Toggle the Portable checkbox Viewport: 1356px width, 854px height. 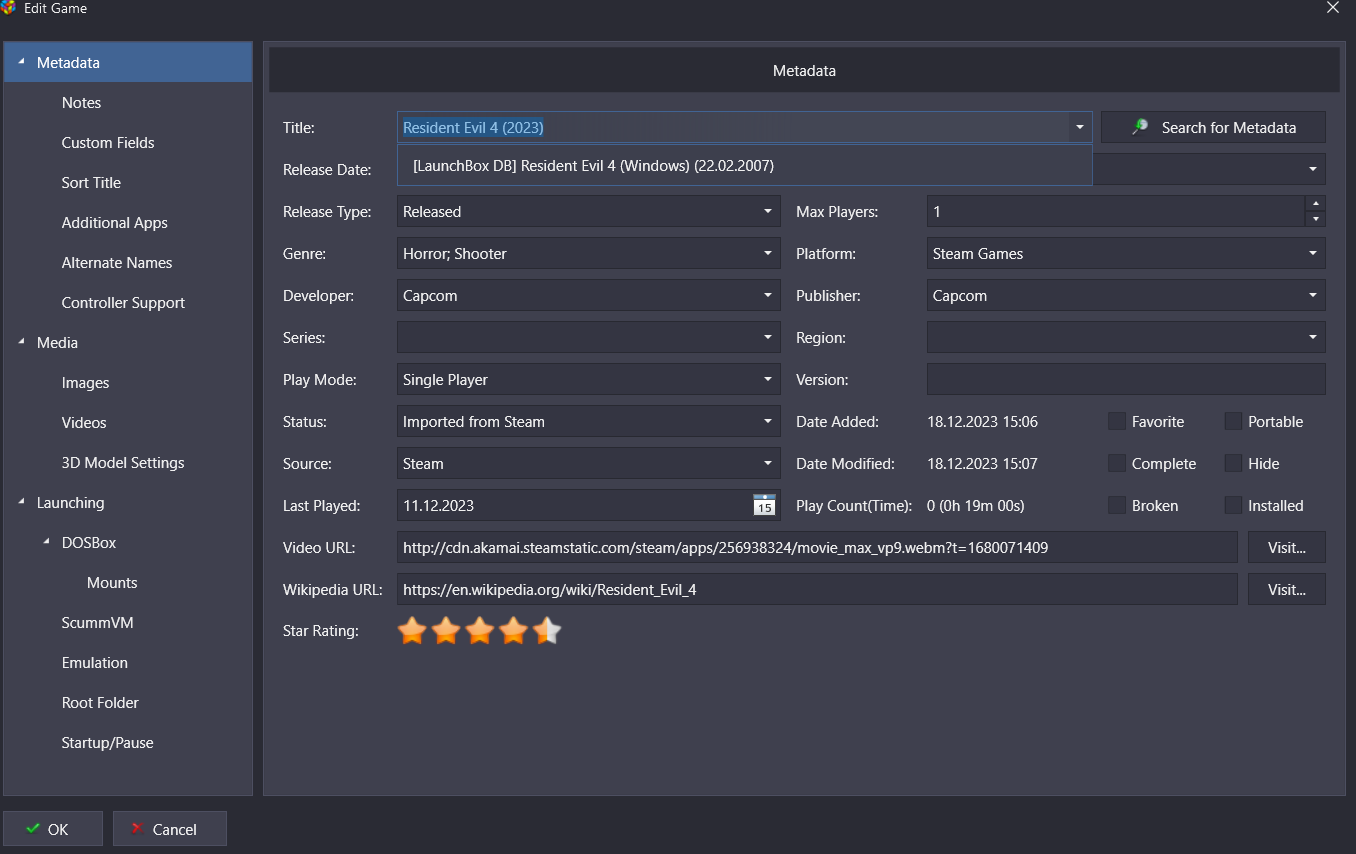[x=1233, y=422]
